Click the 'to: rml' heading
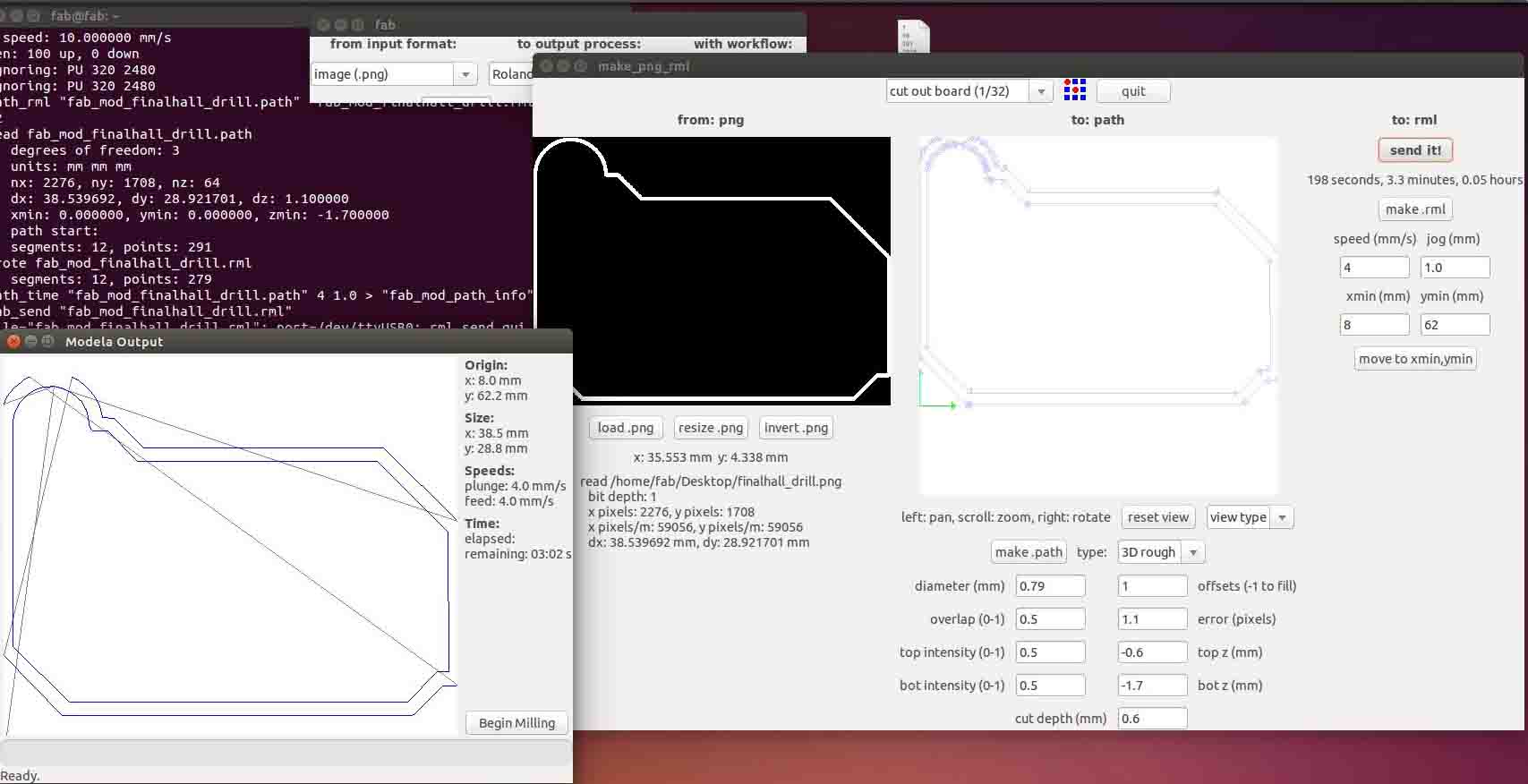Image resolution: width=1528 pixels, height=784 pixels. coord(1414,120)
